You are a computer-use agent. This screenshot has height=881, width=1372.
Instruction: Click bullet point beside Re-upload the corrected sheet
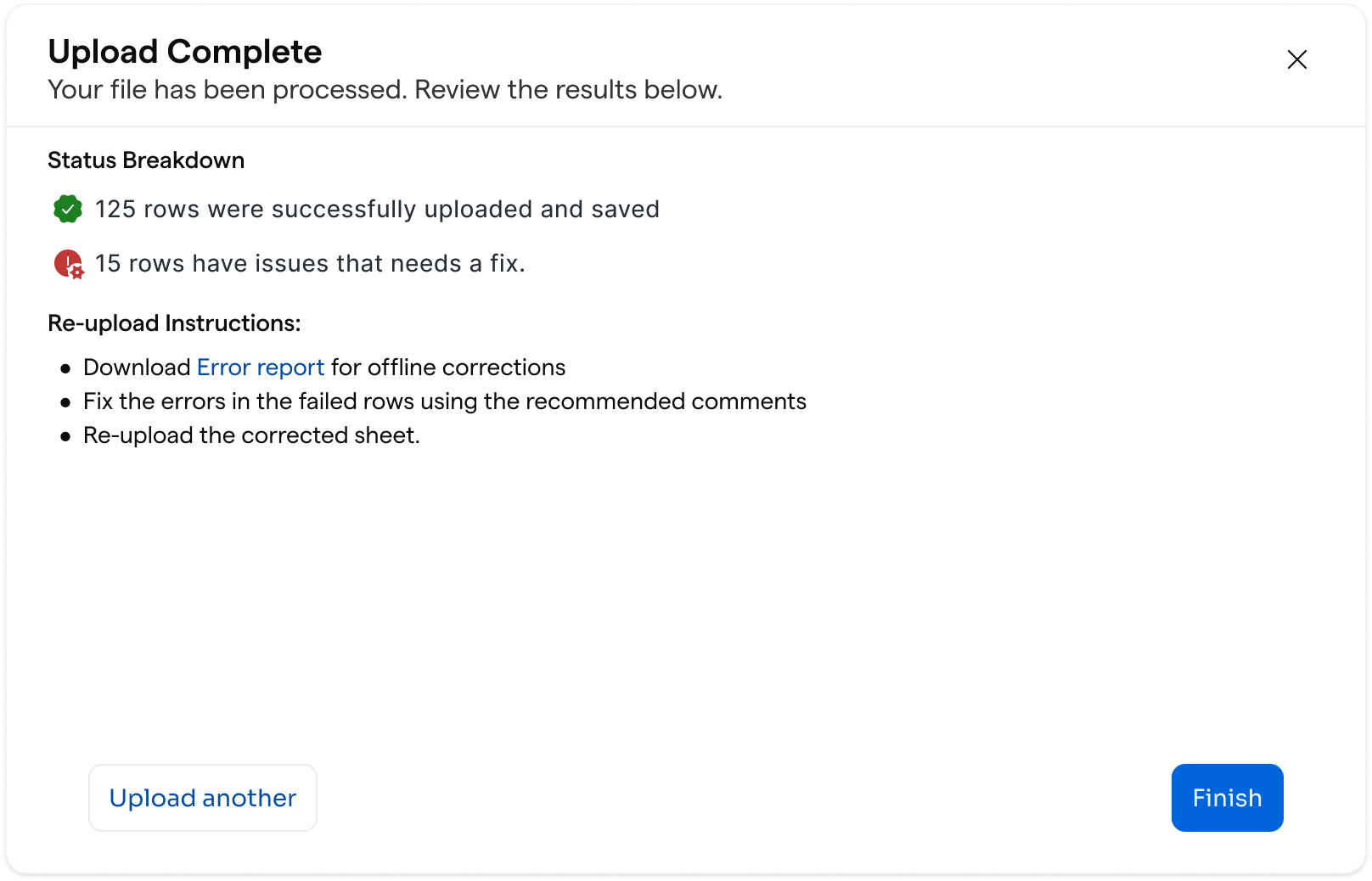tap(65, 436)
